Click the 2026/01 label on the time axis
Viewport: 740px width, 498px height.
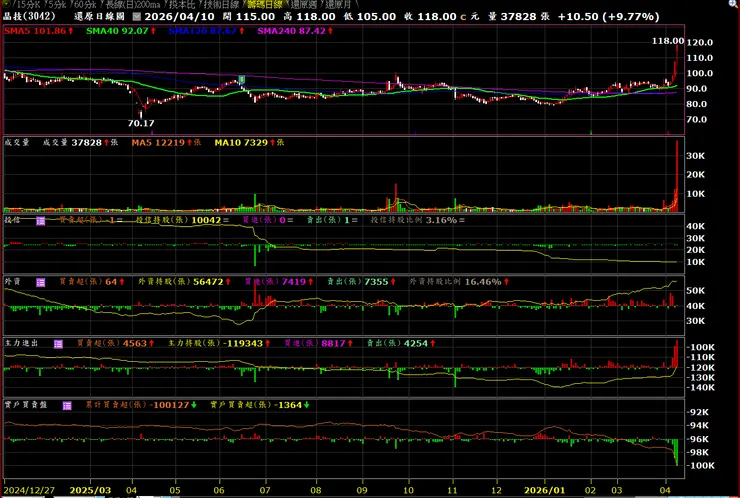click(x=545, y=490)
